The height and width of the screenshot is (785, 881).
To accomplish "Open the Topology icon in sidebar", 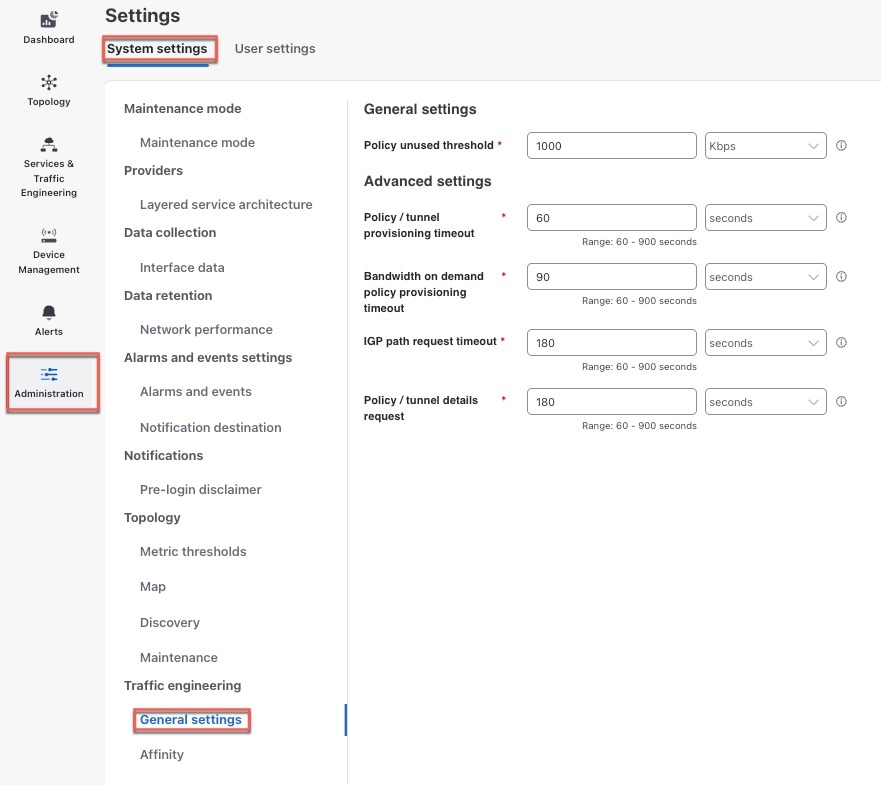I will [49, 83].
